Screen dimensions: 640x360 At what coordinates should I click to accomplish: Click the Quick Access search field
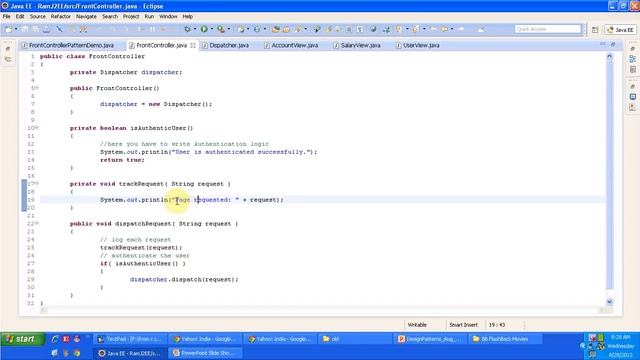(548, 29)
